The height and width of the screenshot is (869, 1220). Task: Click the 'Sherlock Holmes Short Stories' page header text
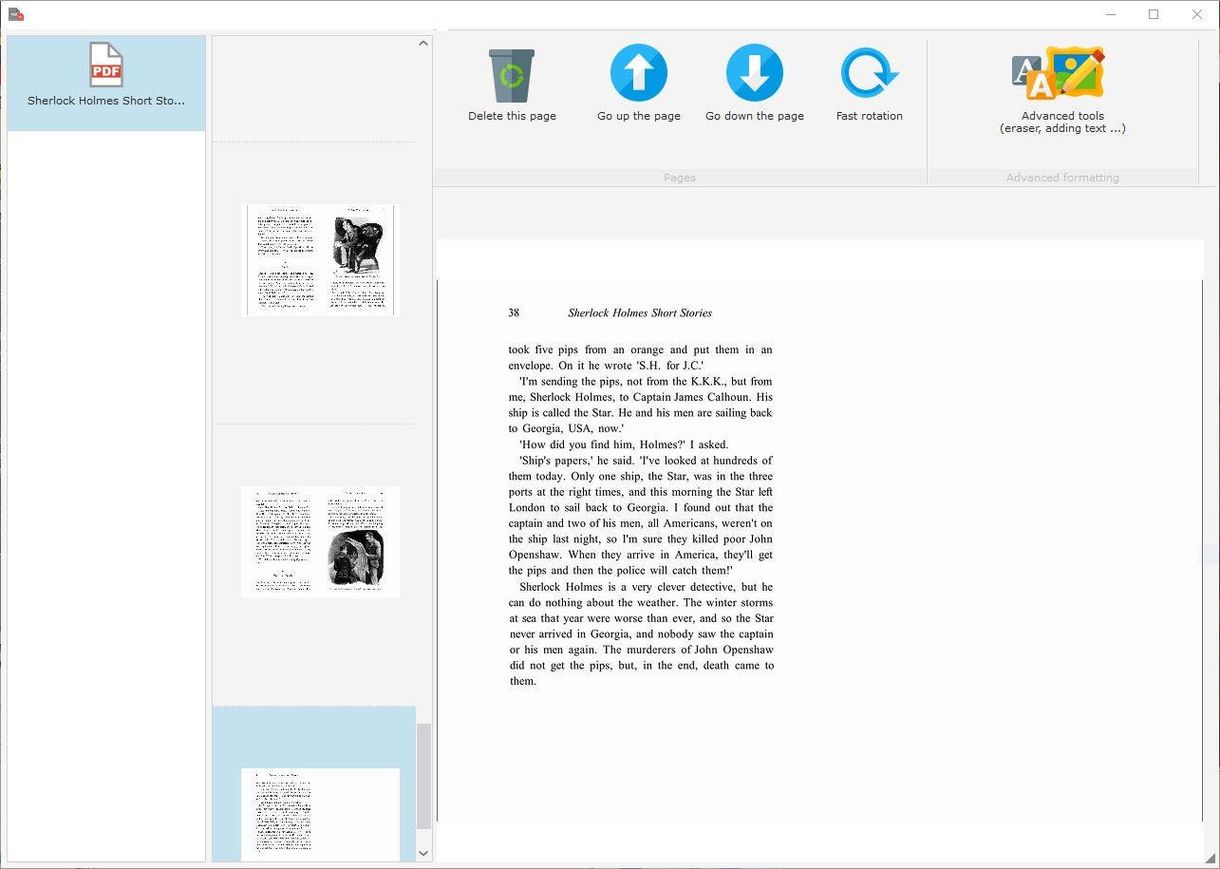640,313
